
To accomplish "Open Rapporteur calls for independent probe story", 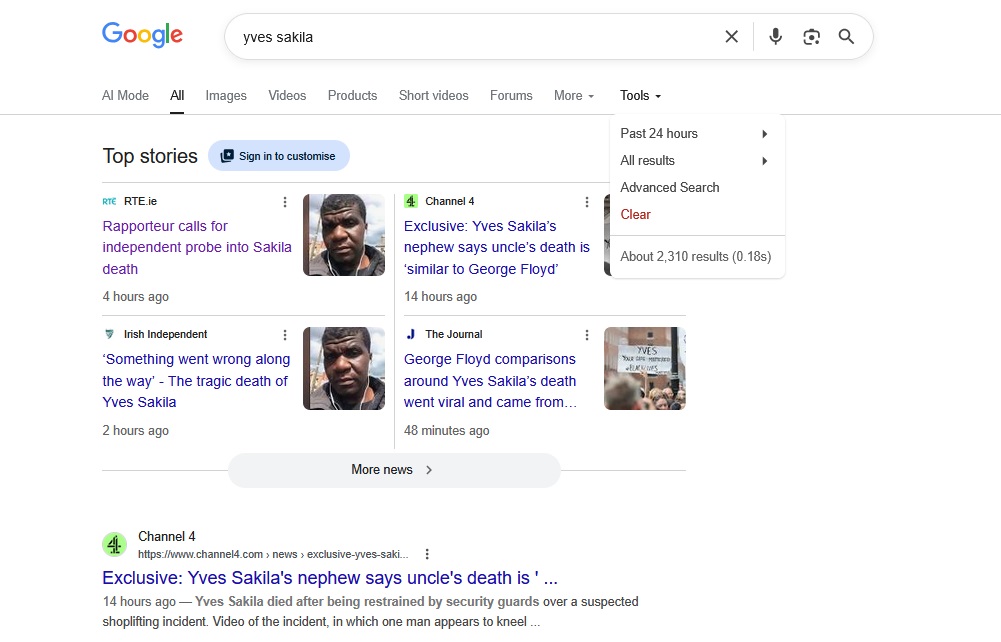I will click(197, 248).
